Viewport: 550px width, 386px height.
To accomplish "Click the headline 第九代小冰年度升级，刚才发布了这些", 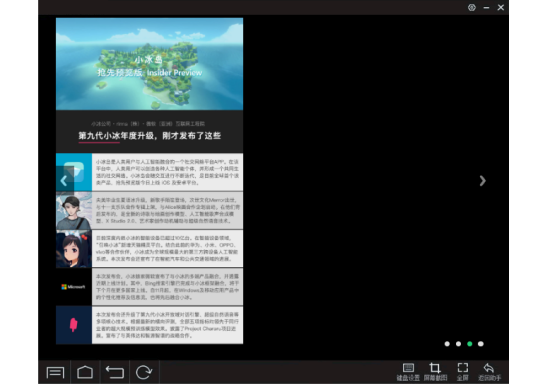I will [x=149, y=136].
